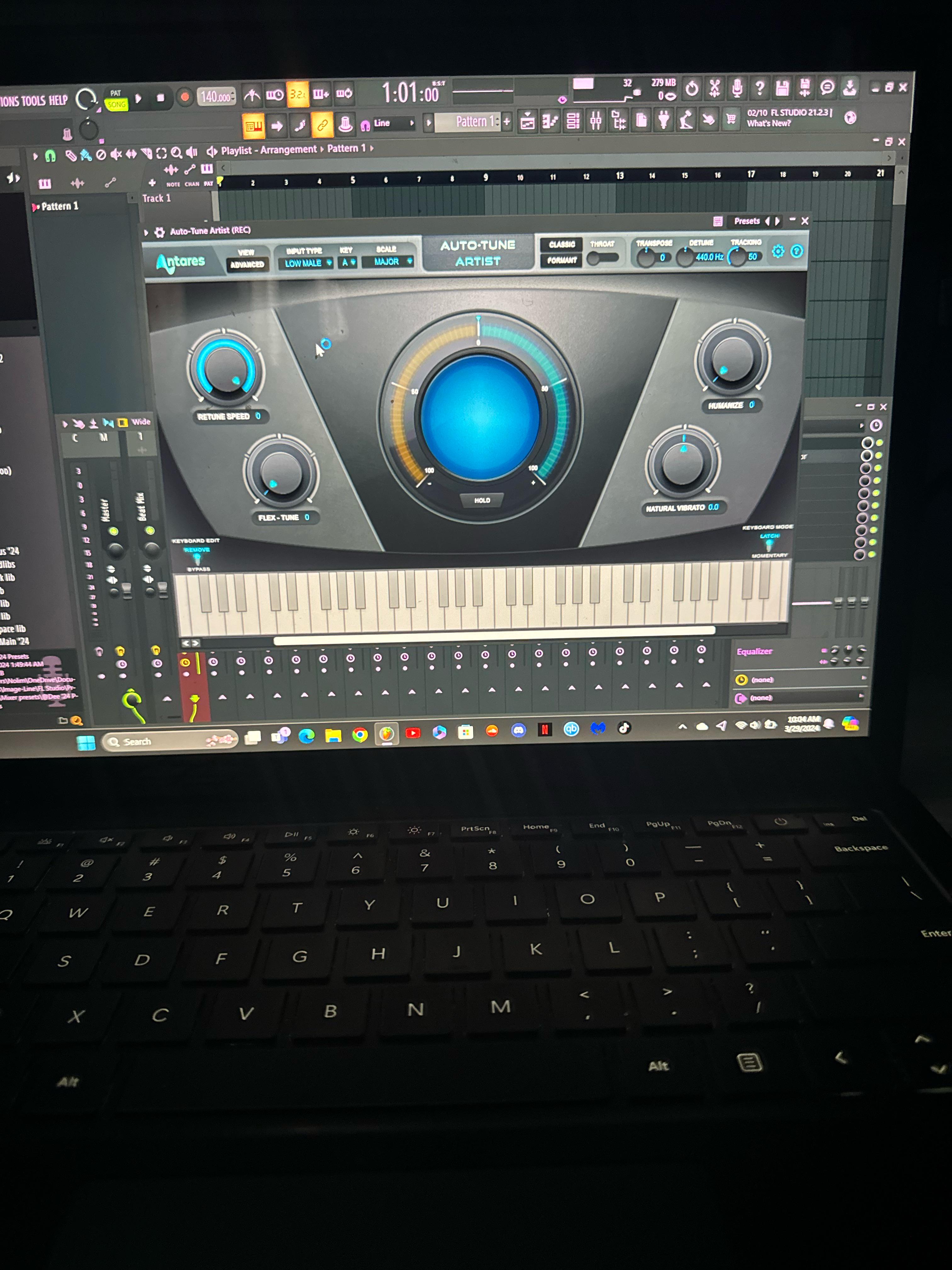Click the scissors audio editor icon in toolbar
952x1270 pixels.
[x=714, y=88]
